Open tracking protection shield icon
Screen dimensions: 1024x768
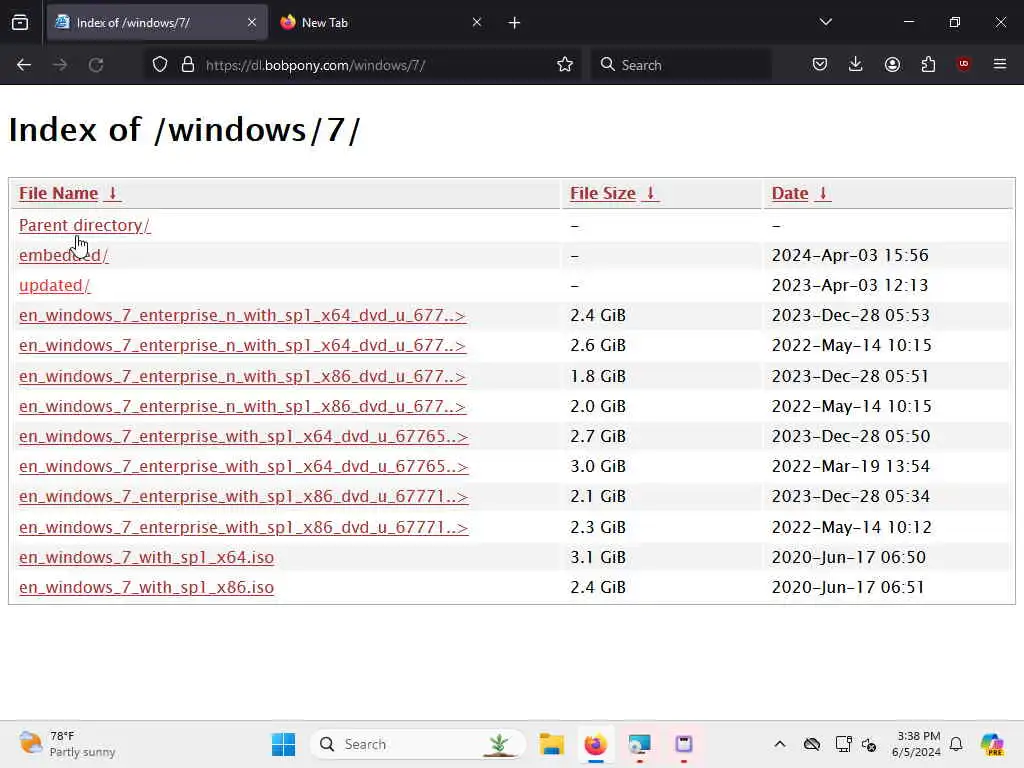pos(160,65)
